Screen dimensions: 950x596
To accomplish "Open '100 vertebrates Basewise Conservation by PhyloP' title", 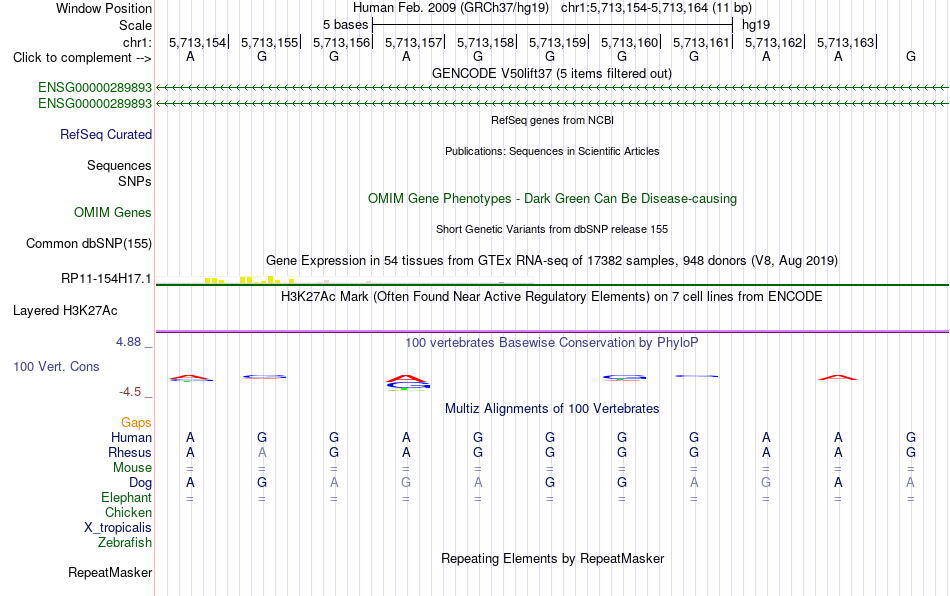I will (x=552, y=343).
